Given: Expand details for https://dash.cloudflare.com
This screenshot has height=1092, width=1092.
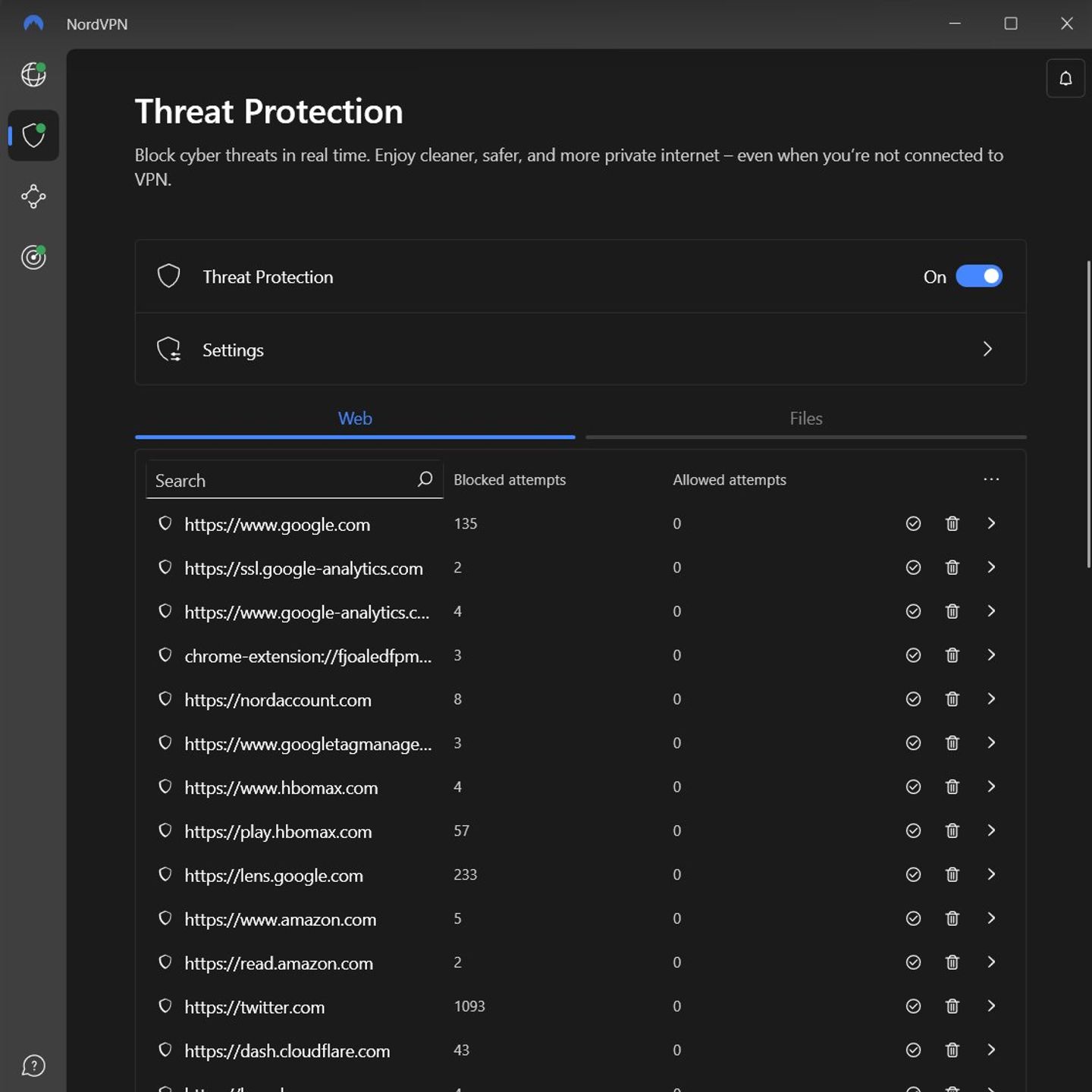Looking at the screenshot, I should [x=991, y=1050].
